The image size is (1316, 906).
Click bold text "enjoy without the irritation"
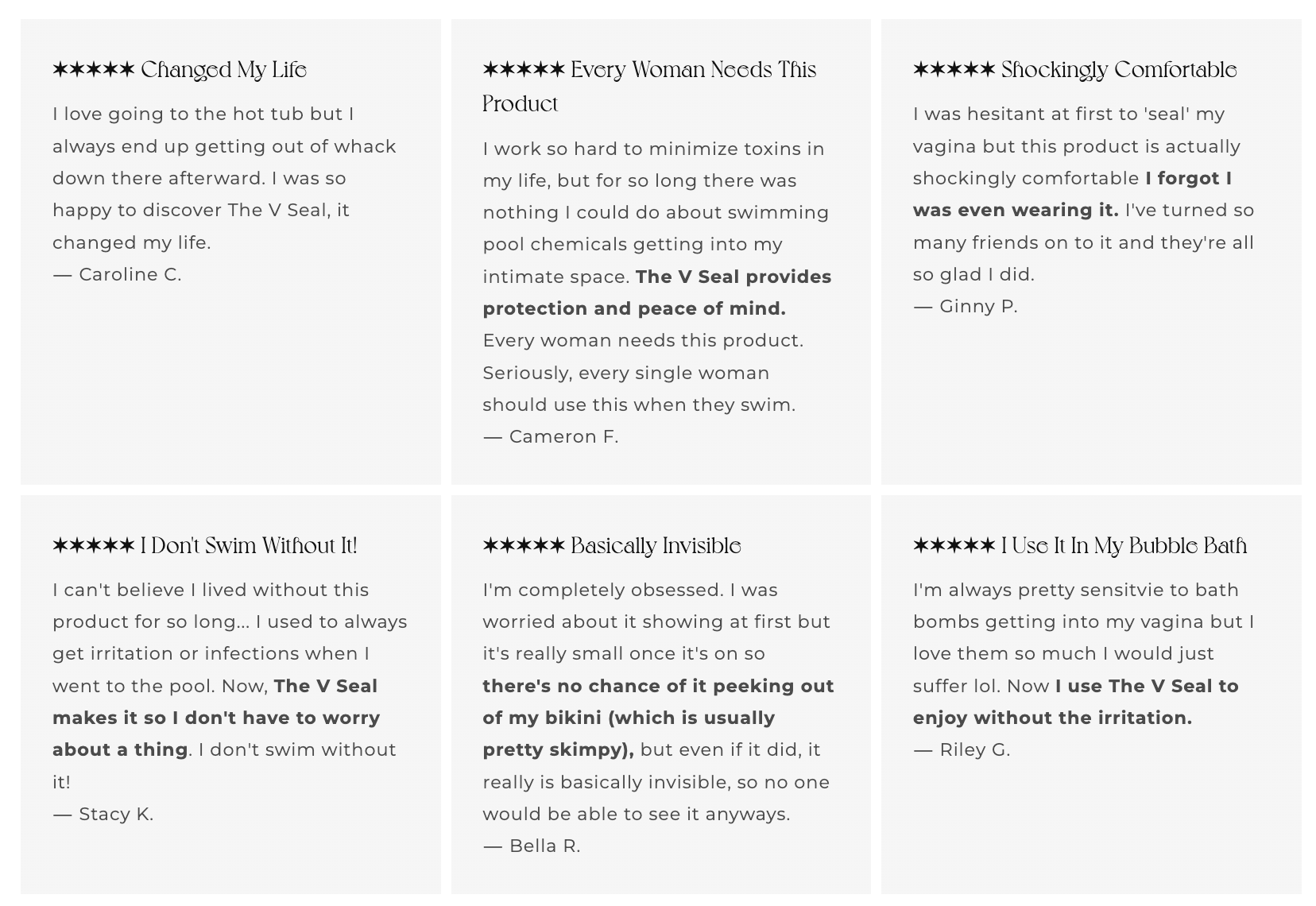click(x=1051, y=718)
